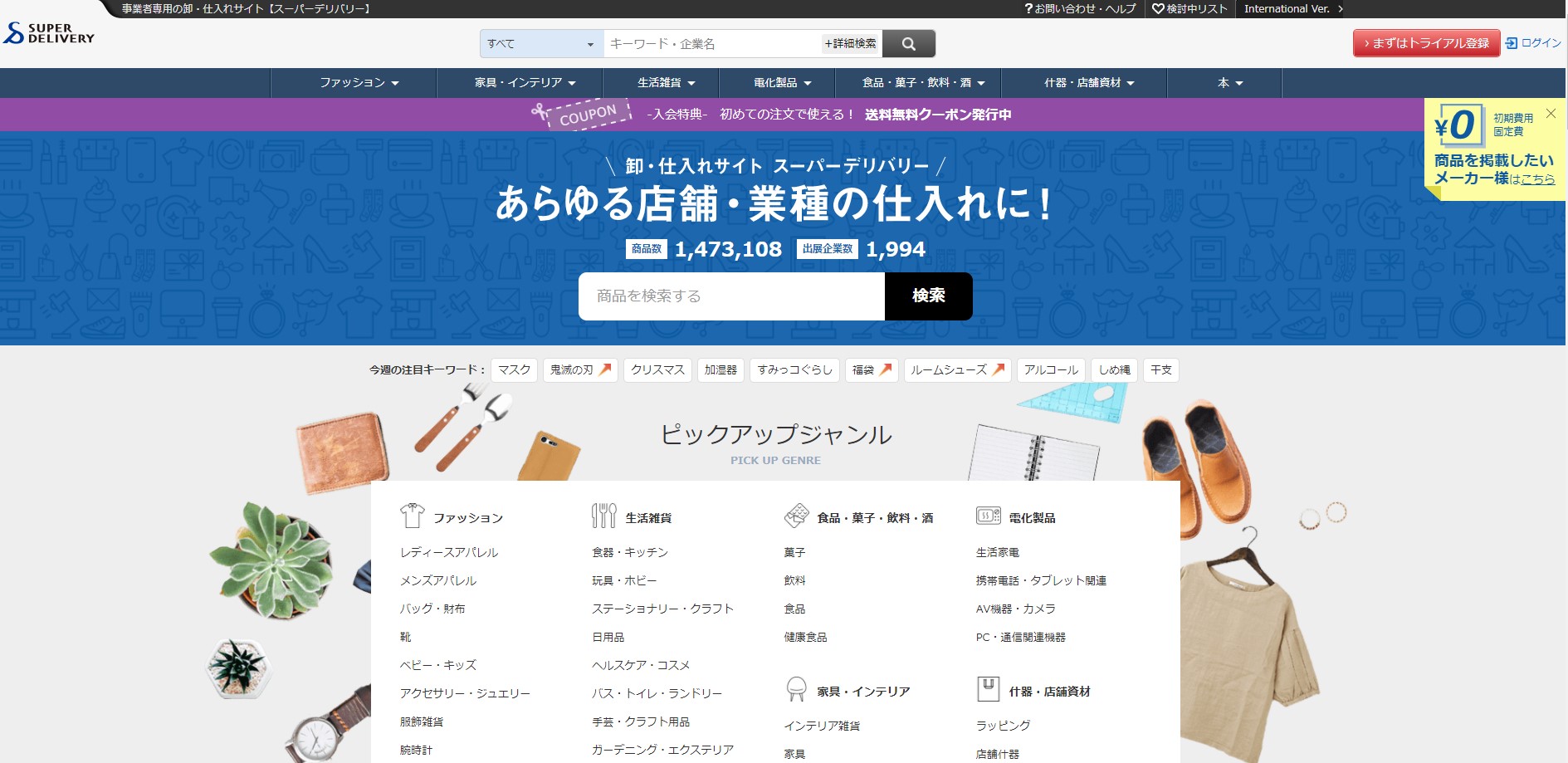Select the クリスマス trending keyword tag
The image size is (1568, 763).
[x=657, y=370]
